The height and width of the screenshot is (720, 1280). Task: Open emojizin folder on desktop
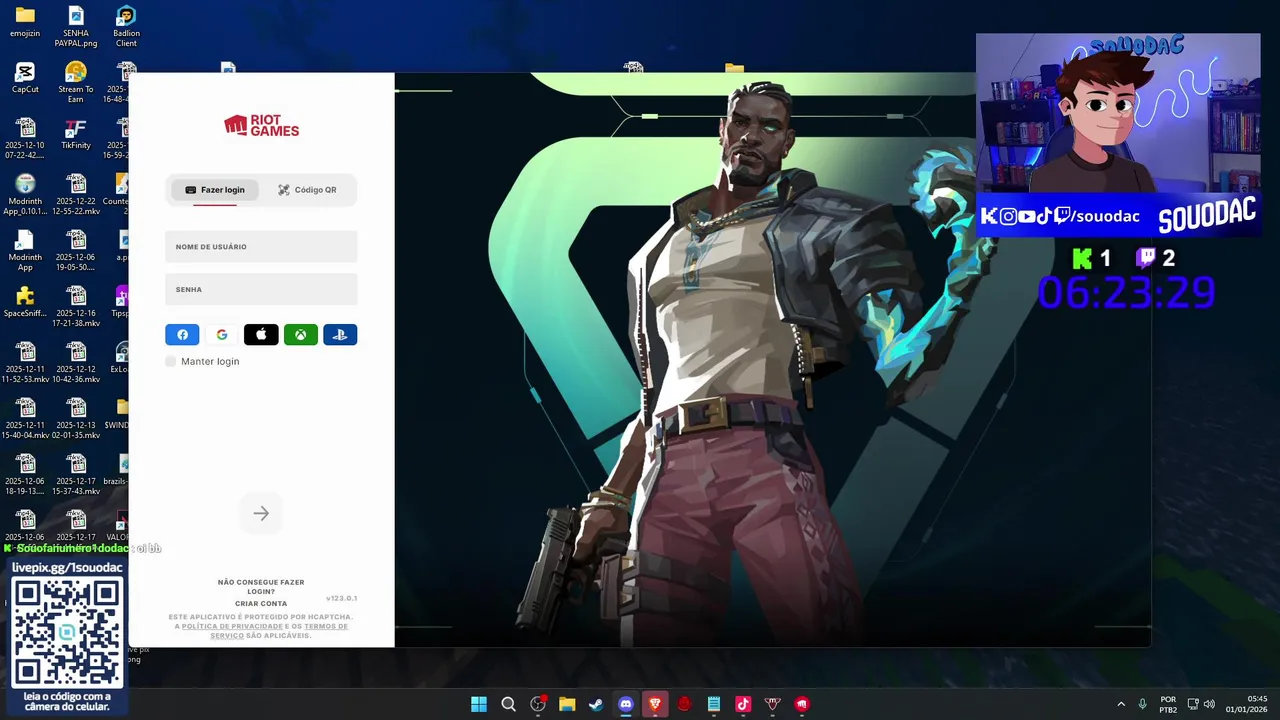pyautogui.click(x=25, y=23)
